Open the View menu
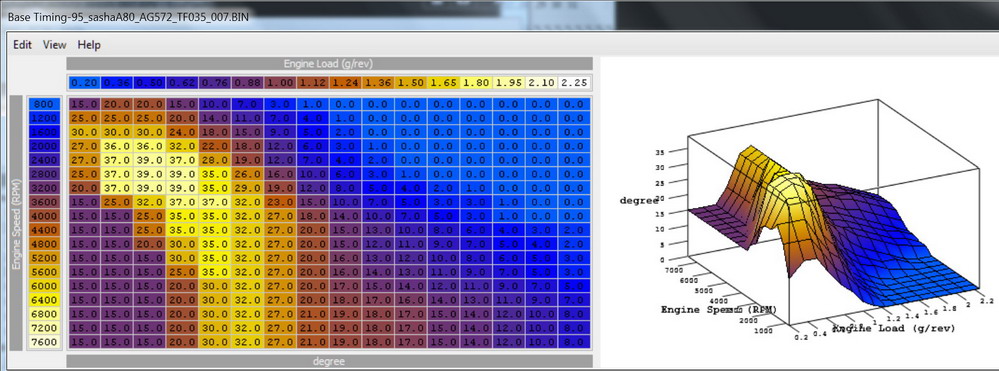Viewport: 999px width, 371px height. pos(55,45)
